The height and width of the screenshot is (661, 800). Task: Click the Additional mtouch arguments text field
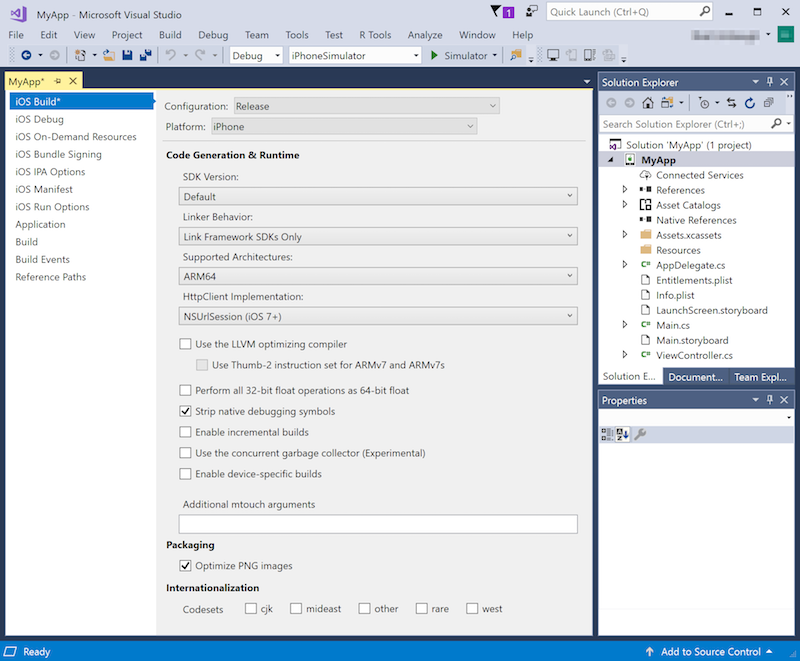click(x=378, y=524)
